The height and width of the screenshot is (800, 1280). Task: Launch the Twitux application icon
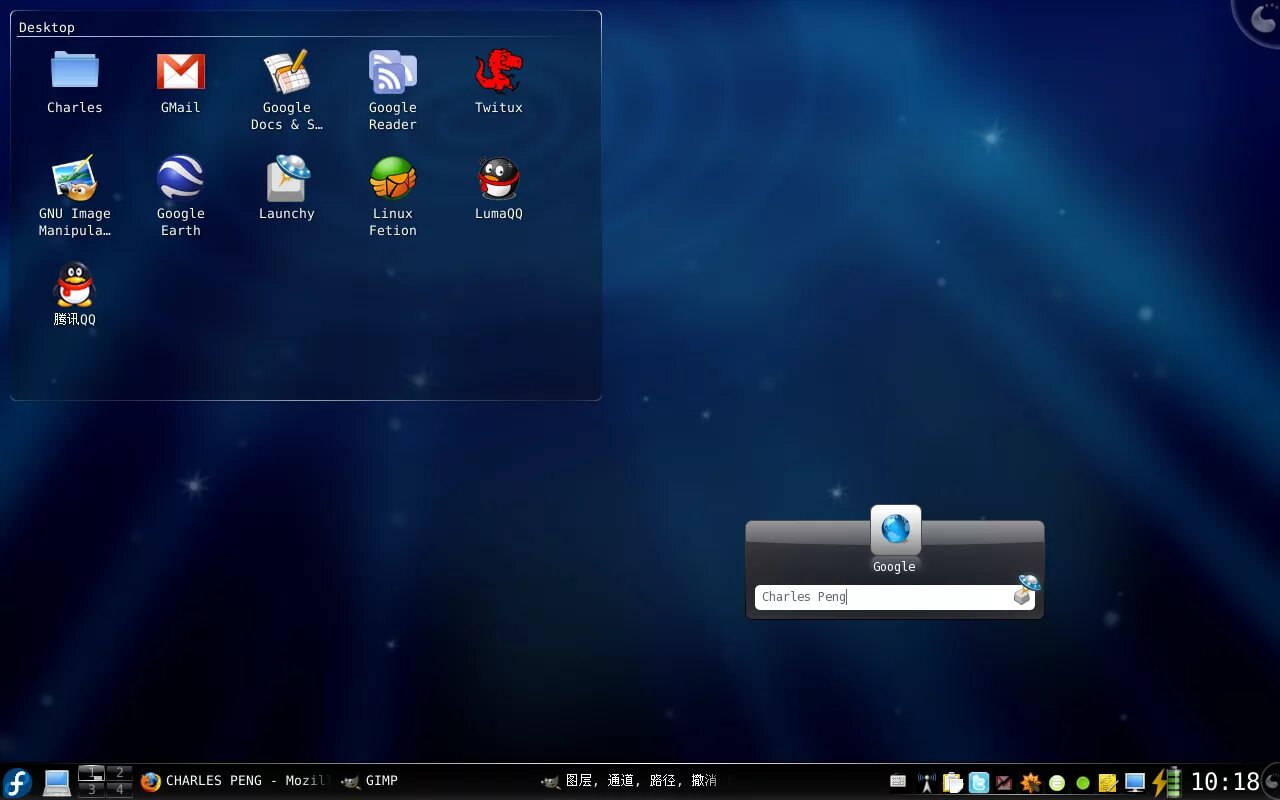point(499,71)
